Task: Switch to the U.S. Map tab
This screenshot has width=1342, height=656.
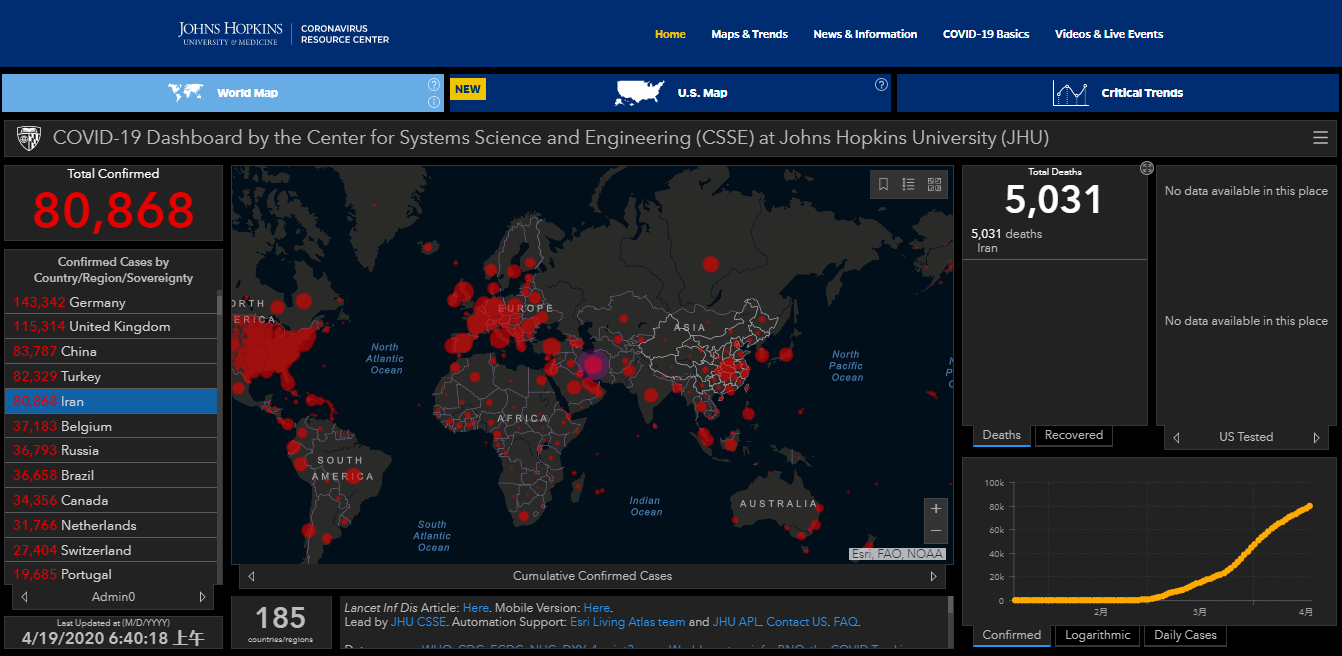Action: click(x=670, y=93)
